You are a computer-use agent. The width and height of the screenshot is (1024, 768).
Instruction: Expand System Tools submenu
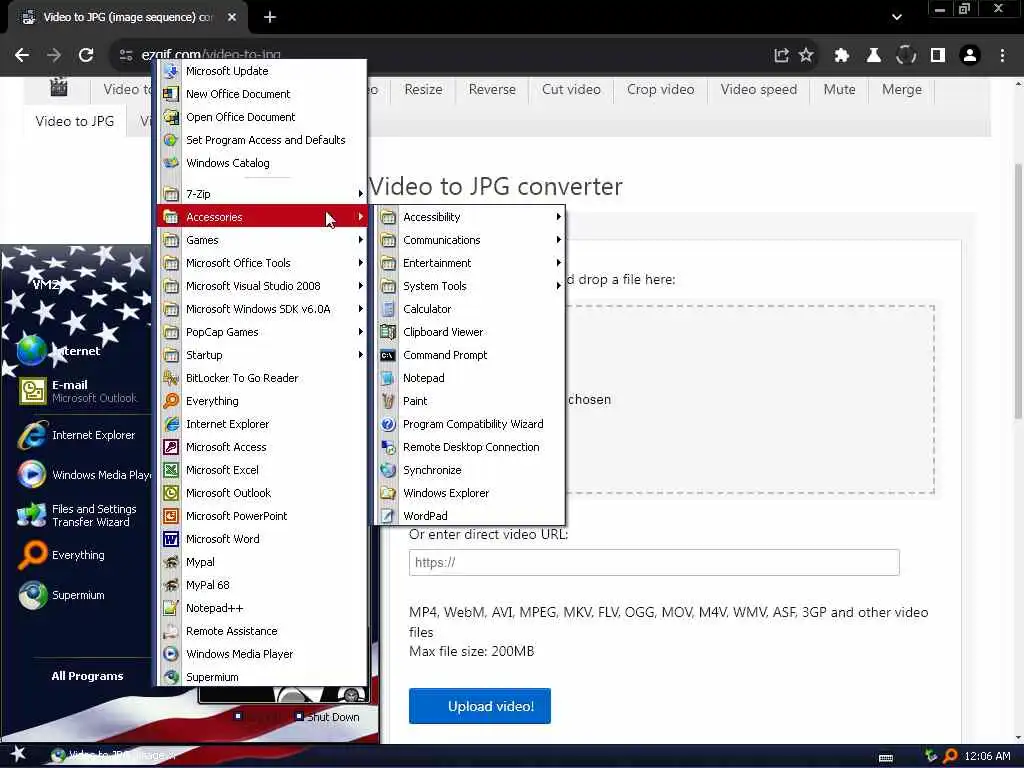point(470,286)
